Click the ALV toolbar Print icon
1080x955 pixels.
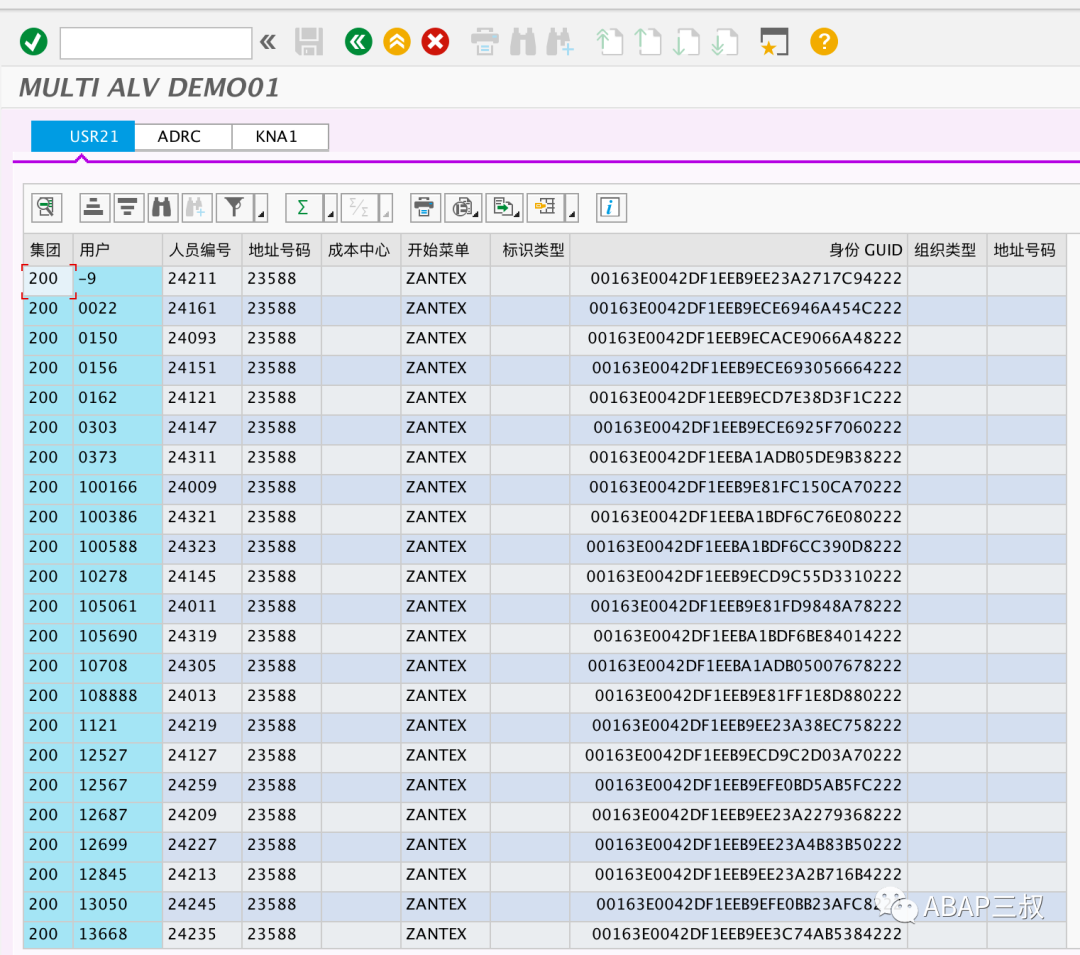[425, 207]
